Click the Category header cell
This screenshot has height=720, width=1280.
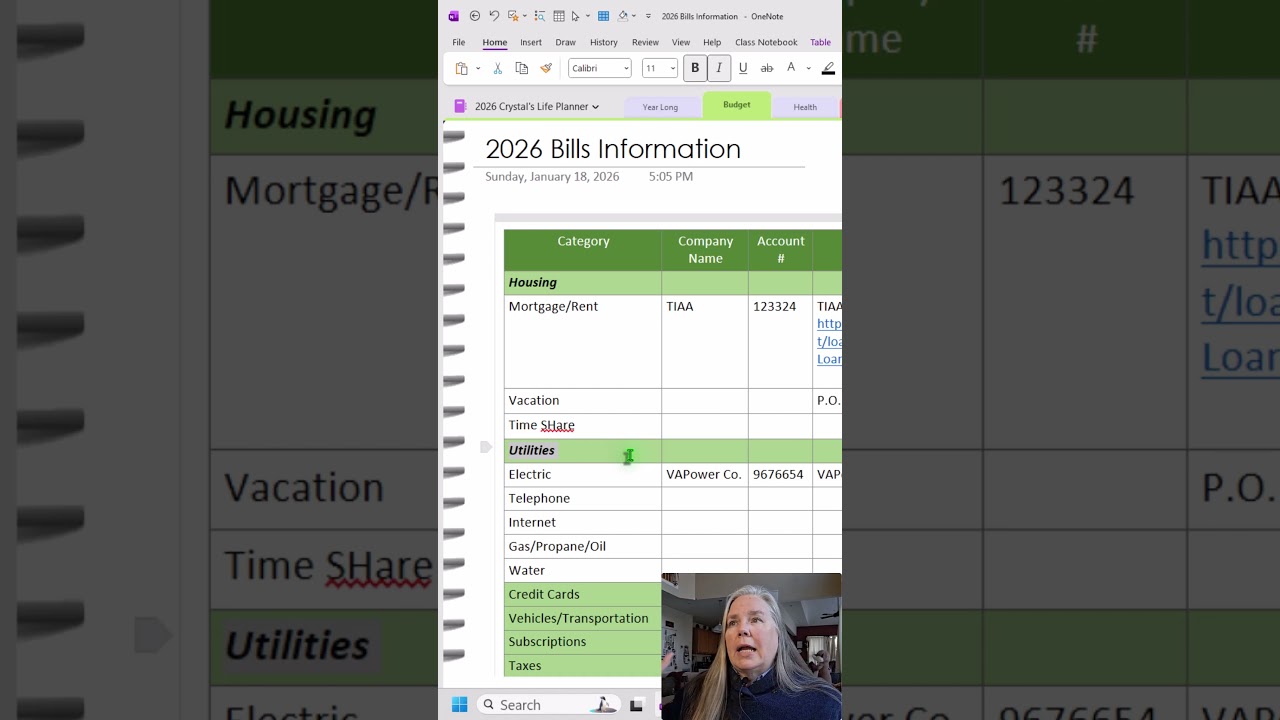click(x=583, y=250)
